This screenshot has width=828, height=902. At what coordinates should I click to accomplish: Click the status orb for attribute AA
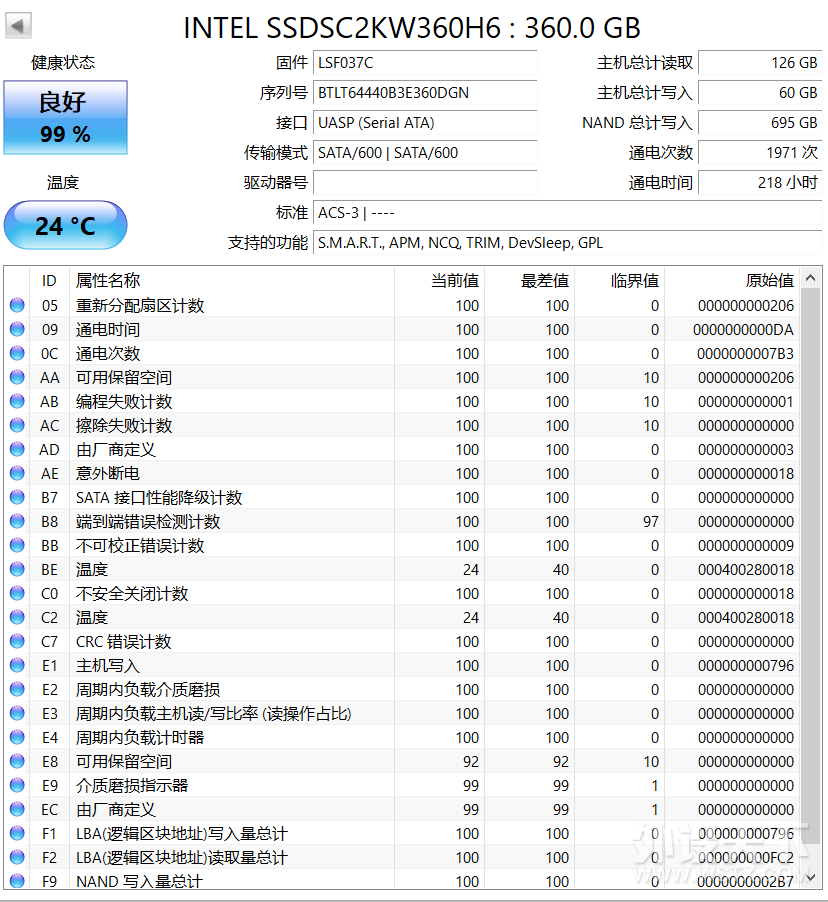[17, 378]
